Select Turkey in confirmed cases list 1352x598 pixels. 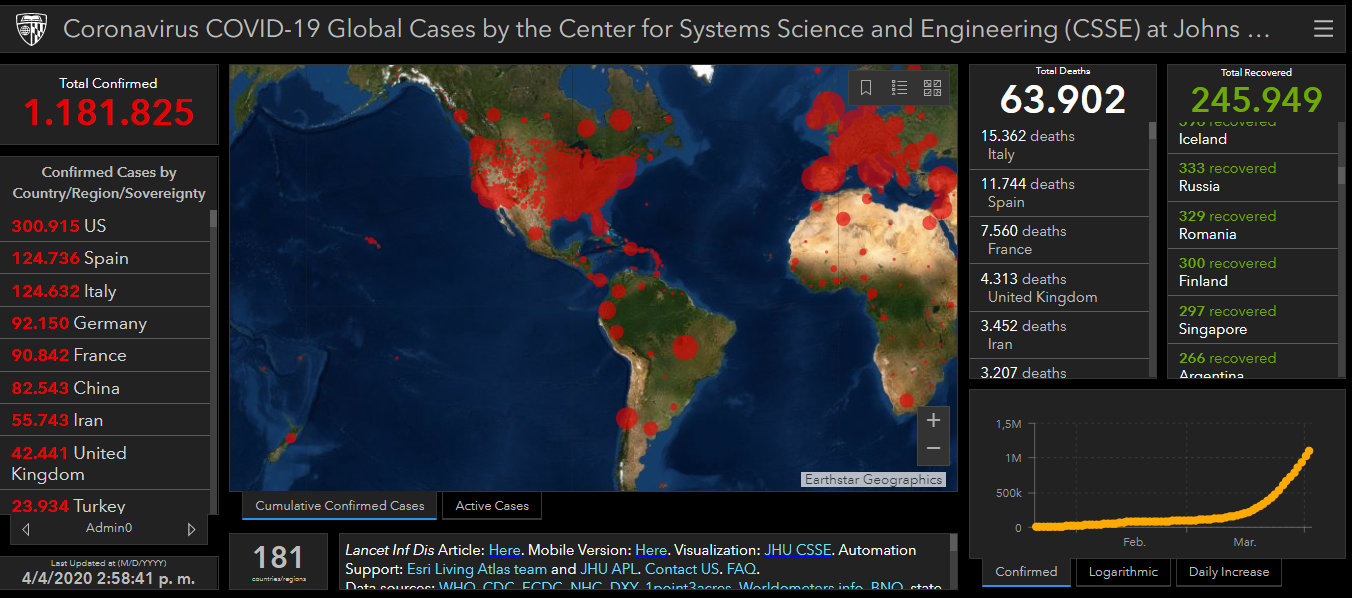coord(105,503)
